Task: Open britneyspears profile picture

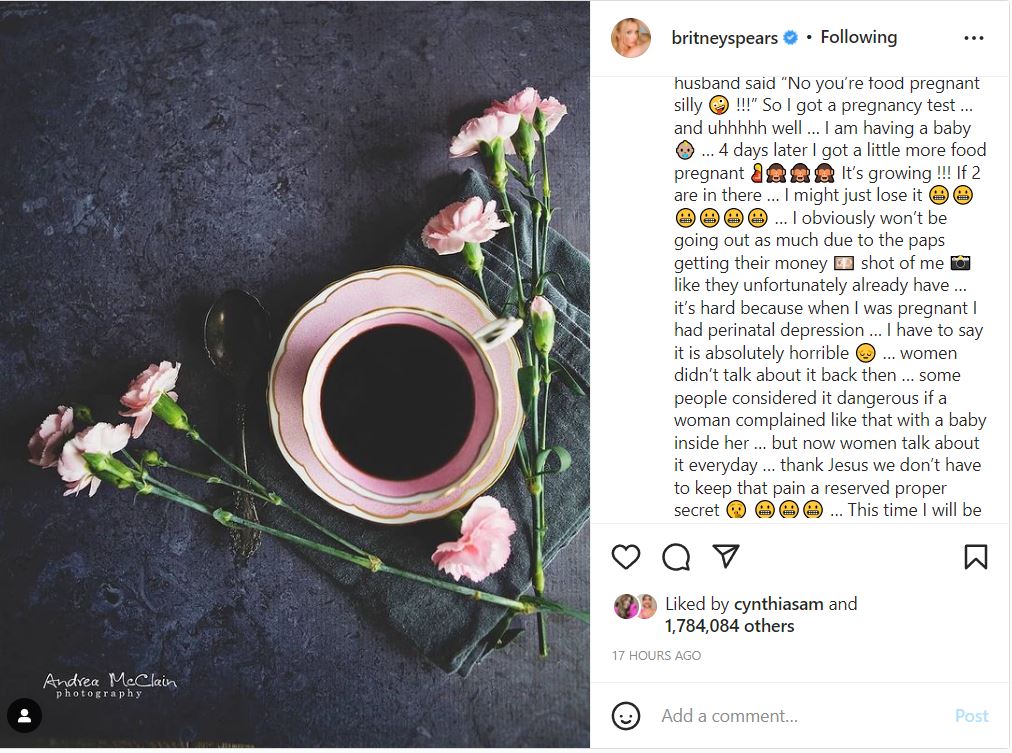Action: coord(631,38)
